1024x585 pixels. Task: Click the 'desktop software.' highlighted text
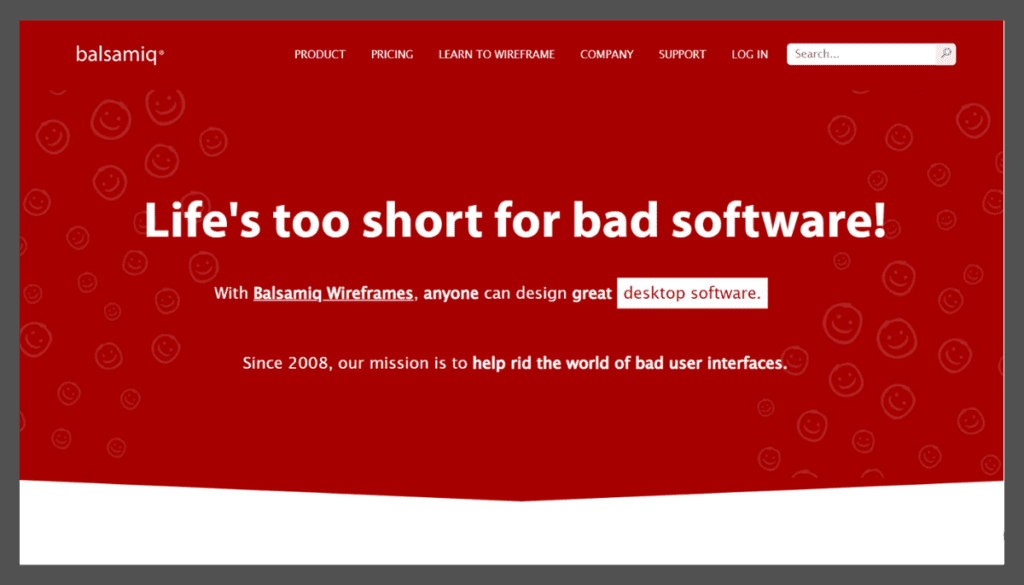click(692, 293)
